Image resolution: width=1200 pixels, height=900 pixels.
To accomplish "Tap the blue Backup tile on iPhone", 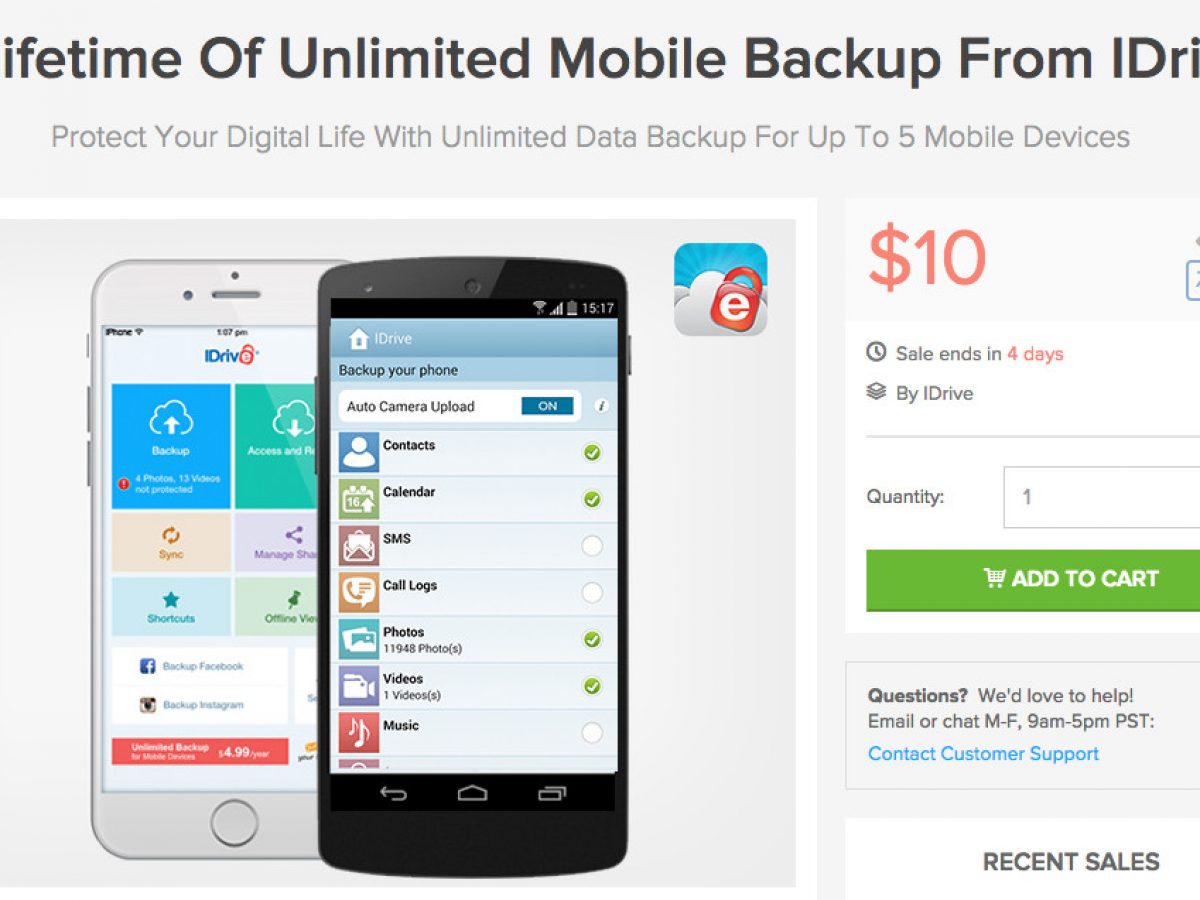I will (171, 444).
